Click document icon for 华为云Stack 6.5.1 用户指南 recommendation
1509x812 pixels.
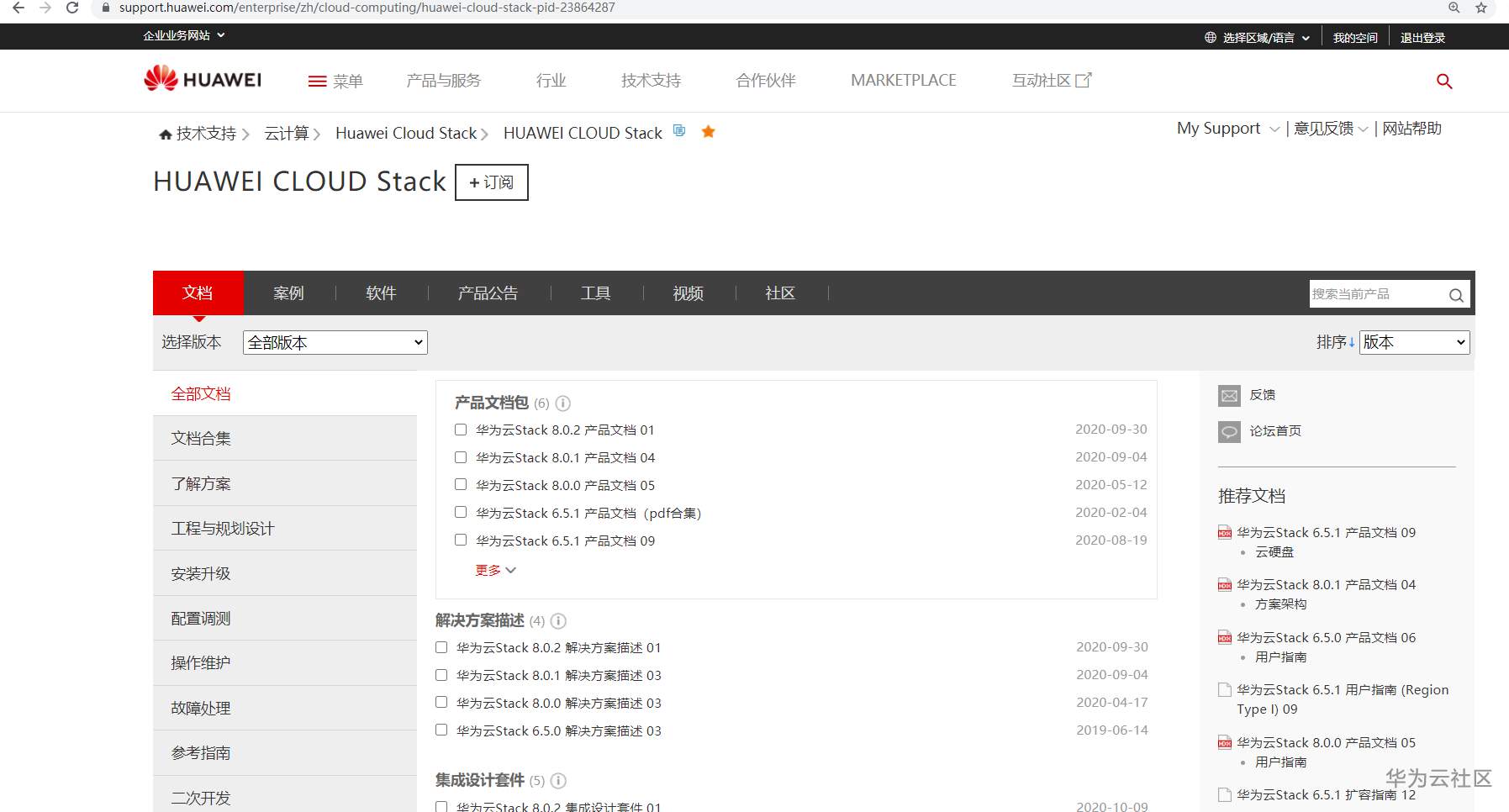(1225, 690)
